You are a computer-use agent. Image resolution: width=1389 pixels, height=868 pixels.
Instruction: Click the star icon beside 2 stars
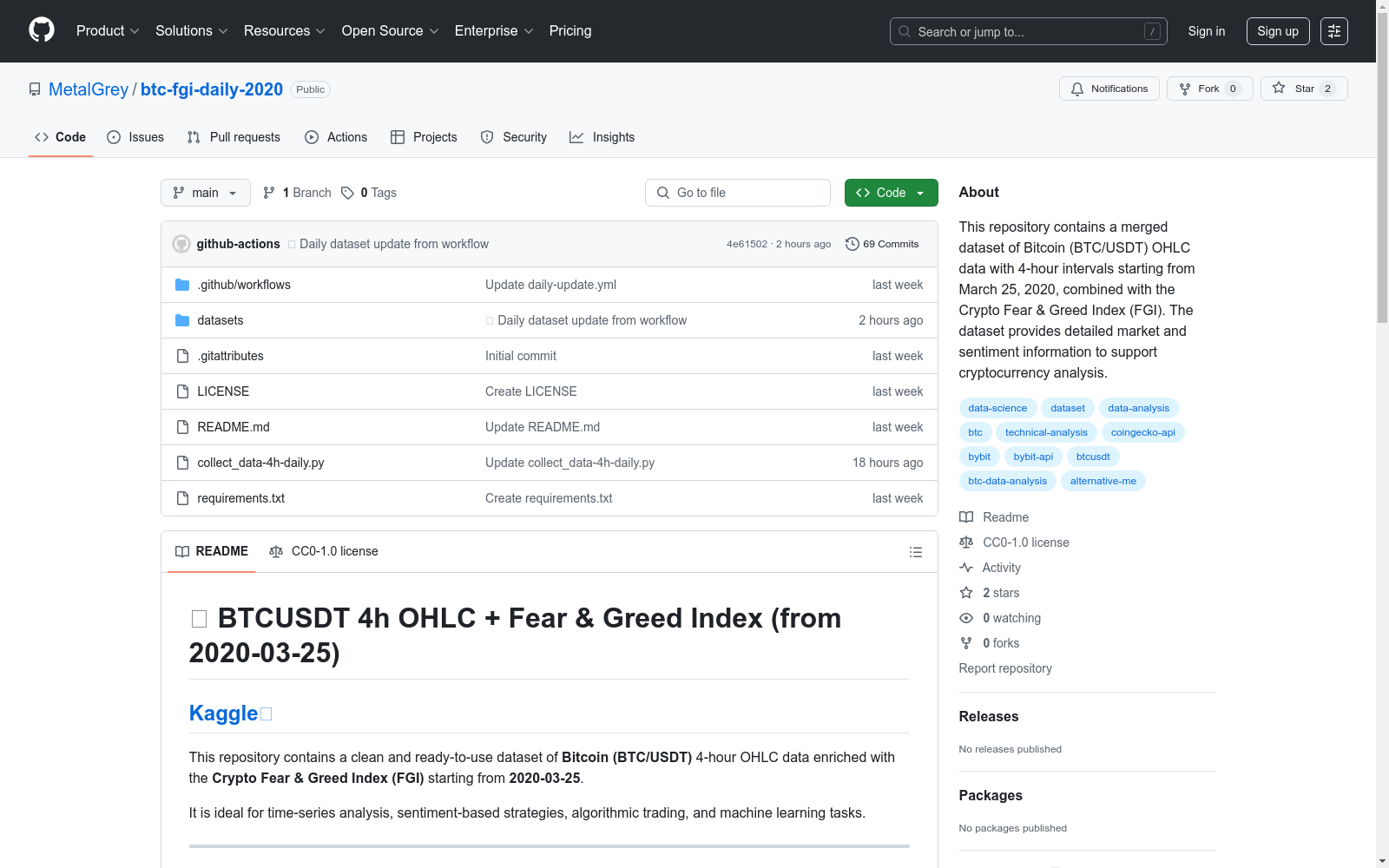(966, 593)
